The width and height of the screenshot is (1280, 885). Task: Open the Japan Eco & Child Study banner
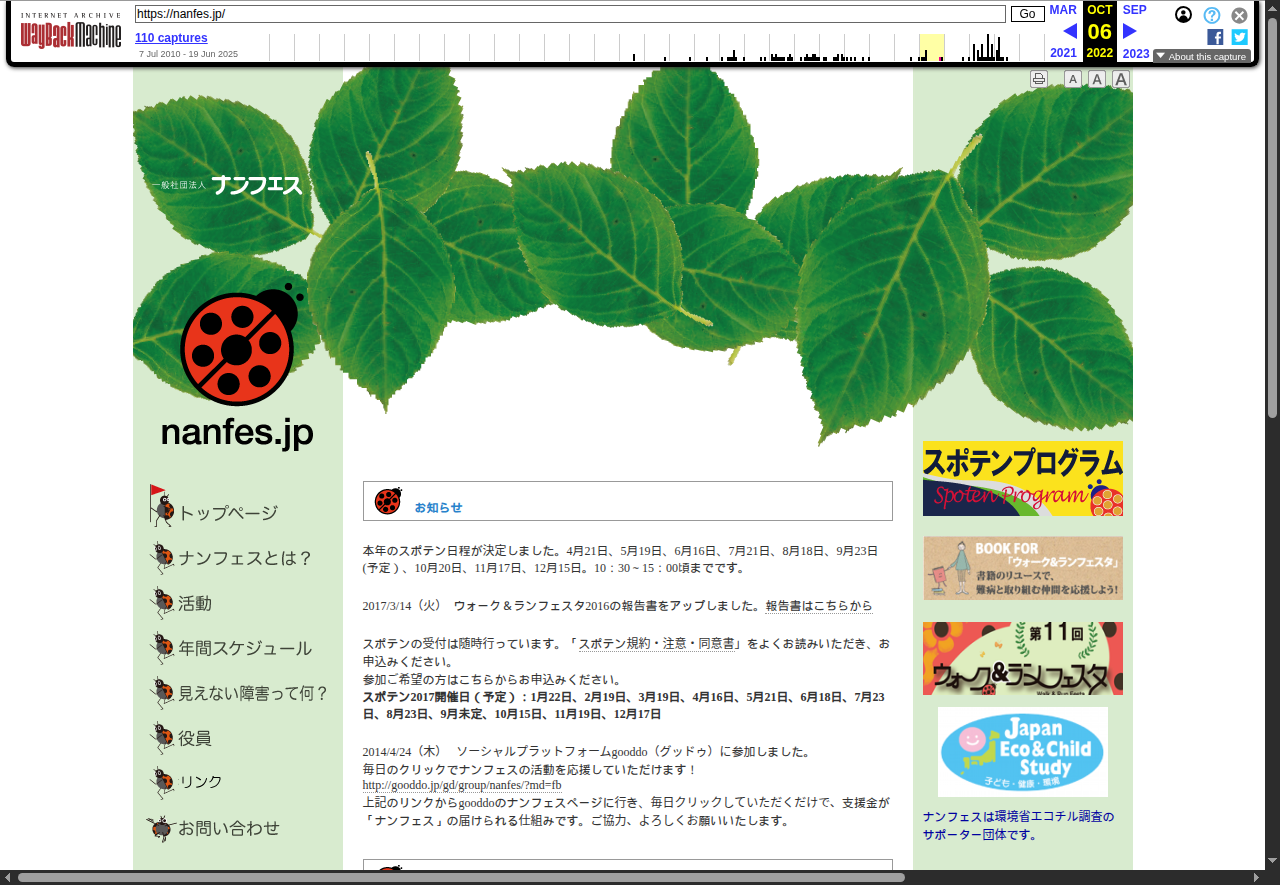1022,751
